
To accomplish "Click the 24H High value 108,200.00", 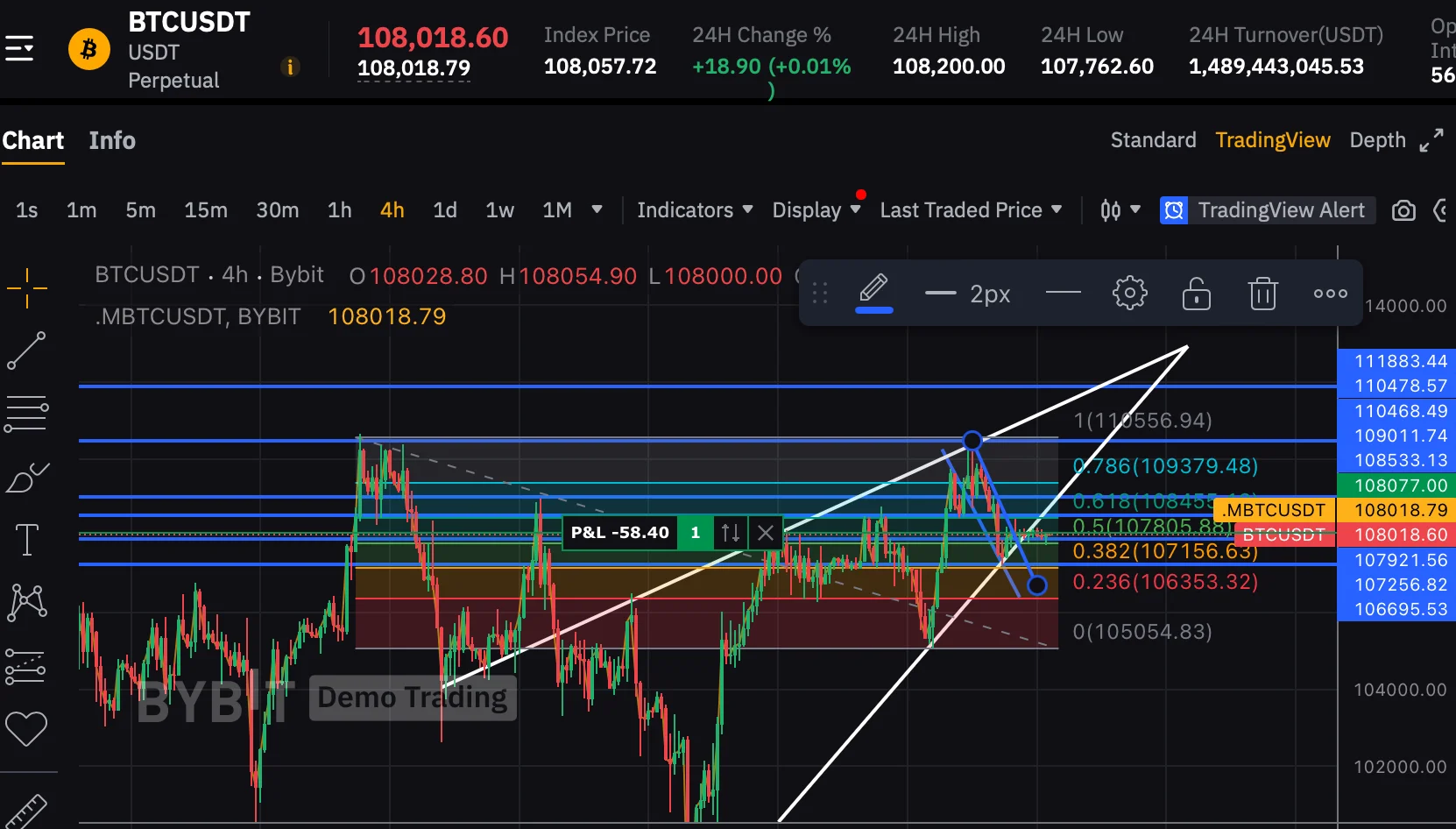I will pyautogui.click(x=949, y=67).
